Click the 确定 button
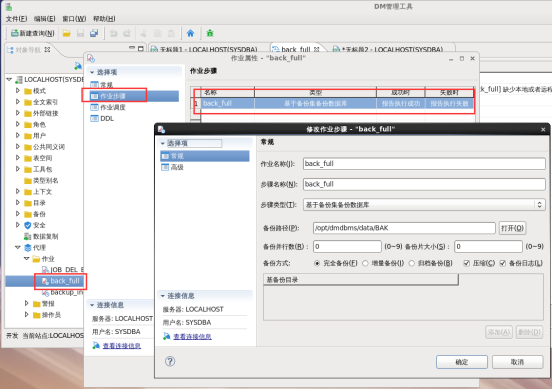 [x=462, y=362]
